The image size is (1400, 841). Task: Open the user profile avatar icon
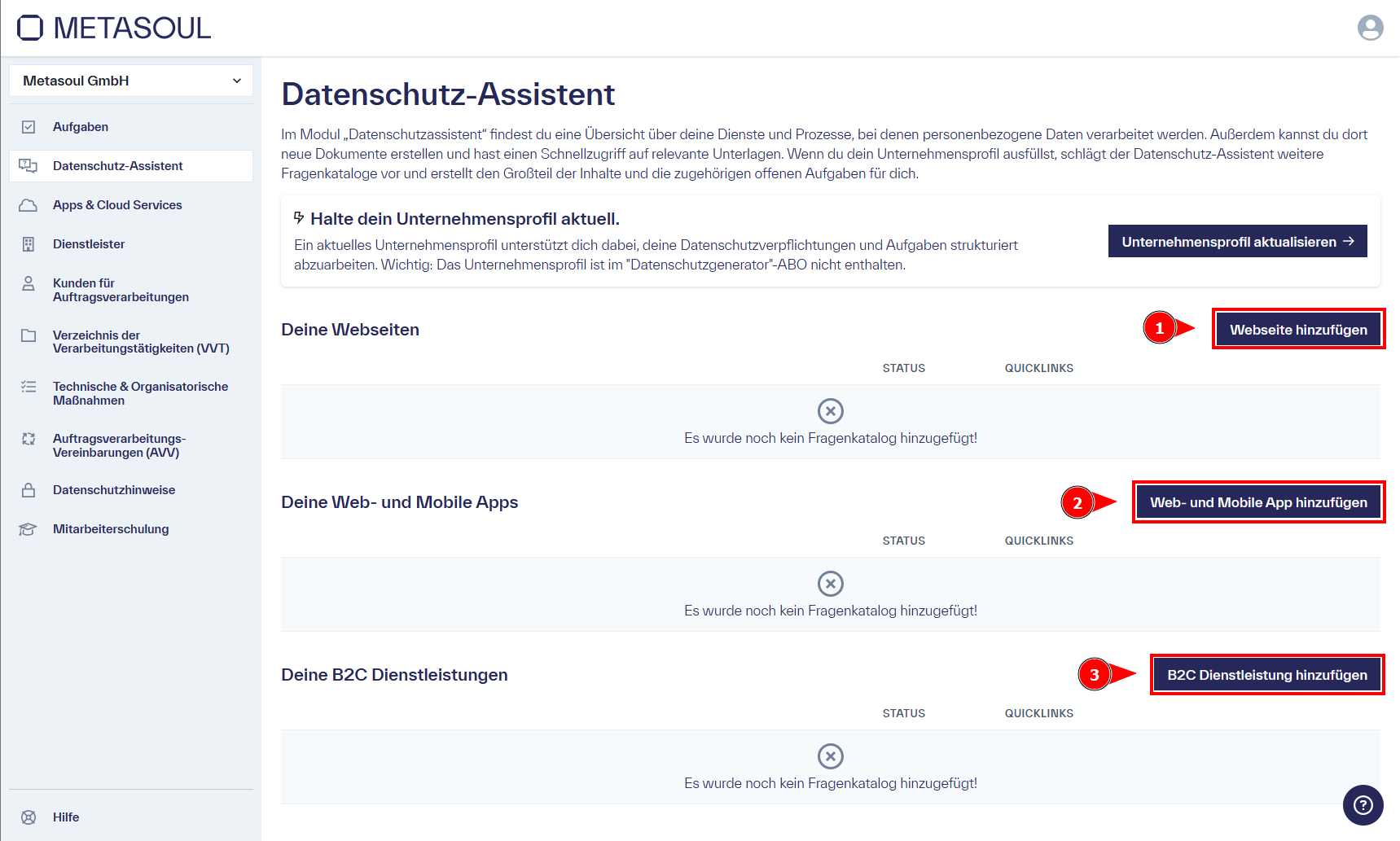pyautogui.click(x=1371, y=27)
